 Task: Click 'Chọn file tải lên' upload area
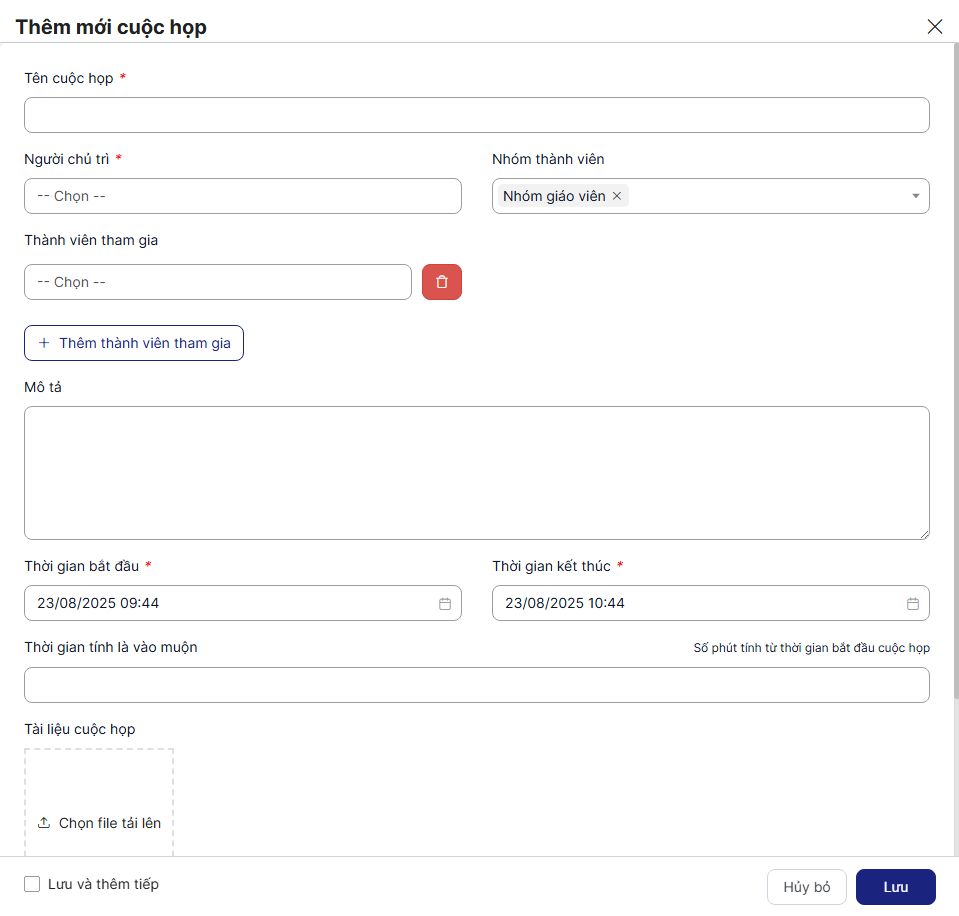click(109, 823)
